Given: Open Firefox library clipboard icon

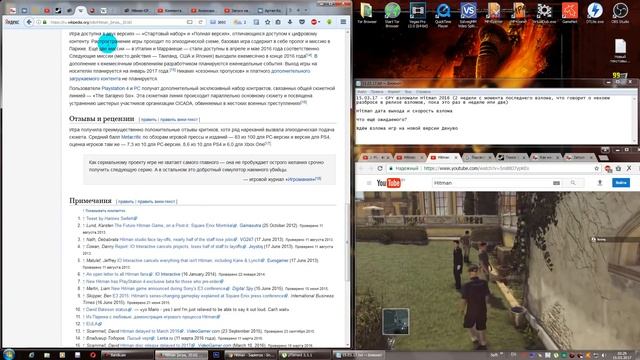Looking at the screenshot, I should click(x=278, y=22).
